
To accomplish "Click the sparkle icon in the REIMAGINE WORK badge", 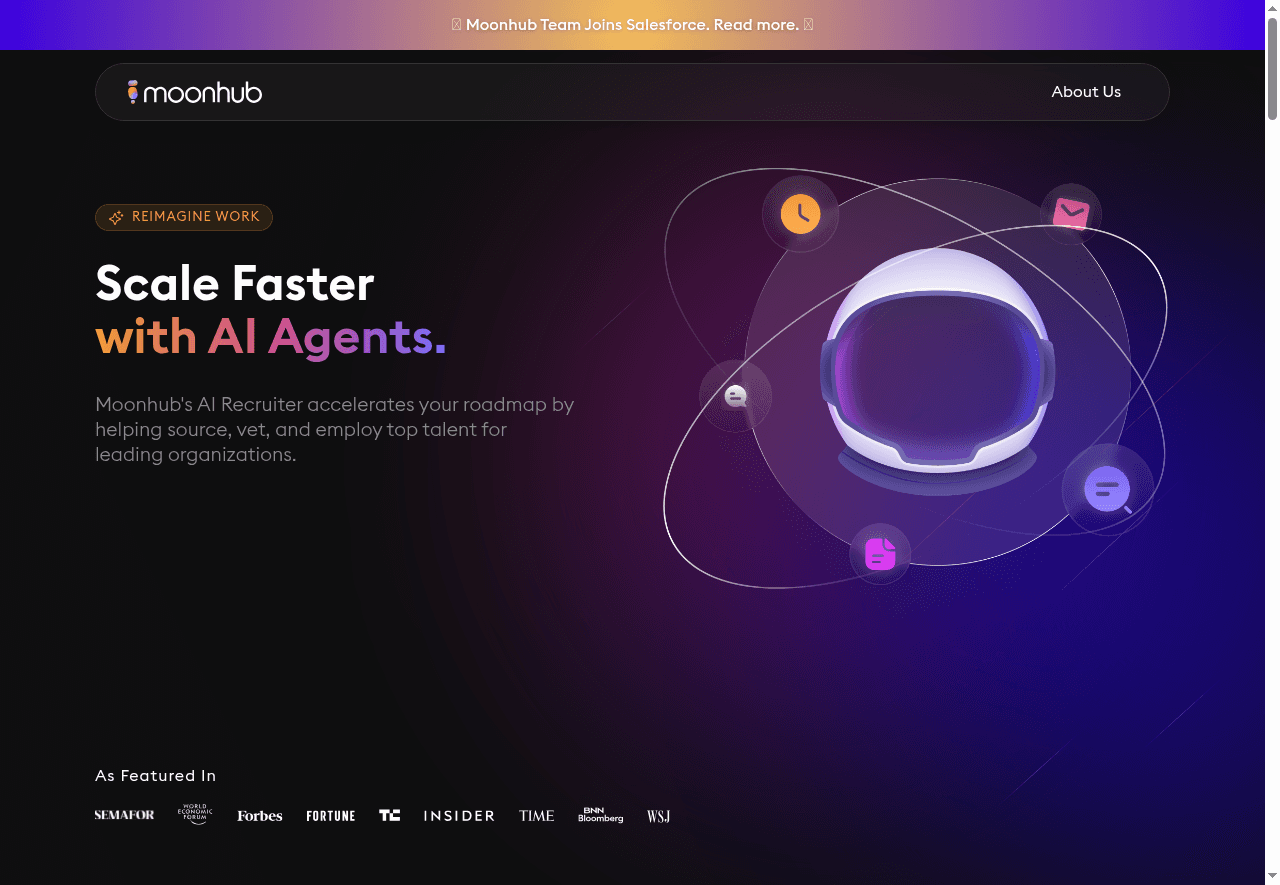I will tap(116, 217).
